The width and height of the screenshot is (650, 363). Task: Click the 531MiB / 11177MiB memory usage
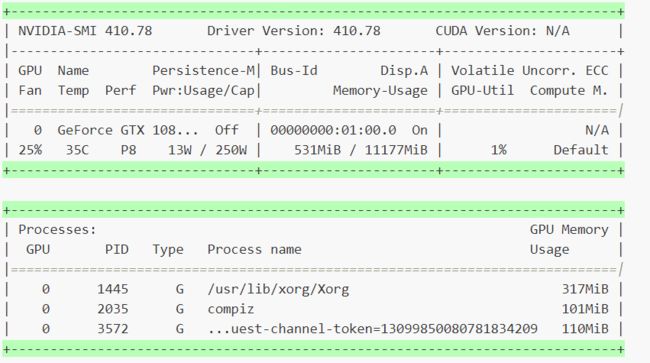[x=361, y=150]
